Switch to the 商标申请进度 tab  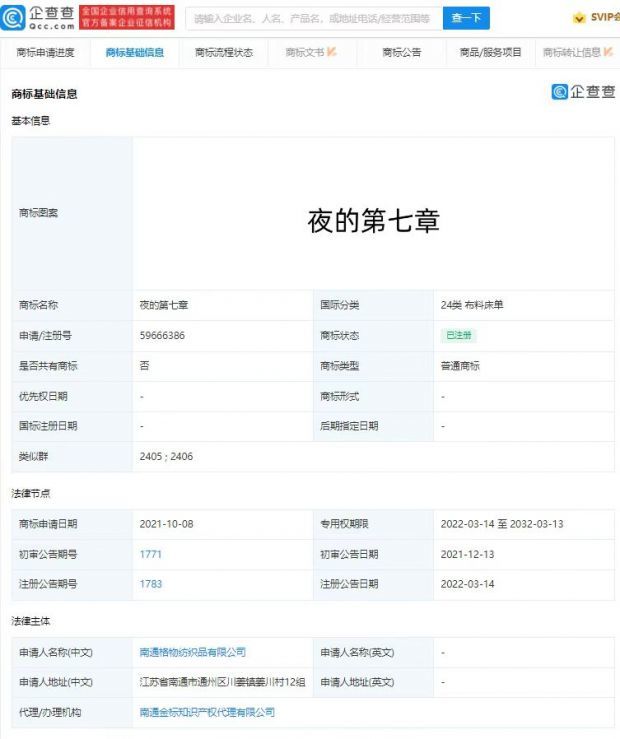[45, 52]
